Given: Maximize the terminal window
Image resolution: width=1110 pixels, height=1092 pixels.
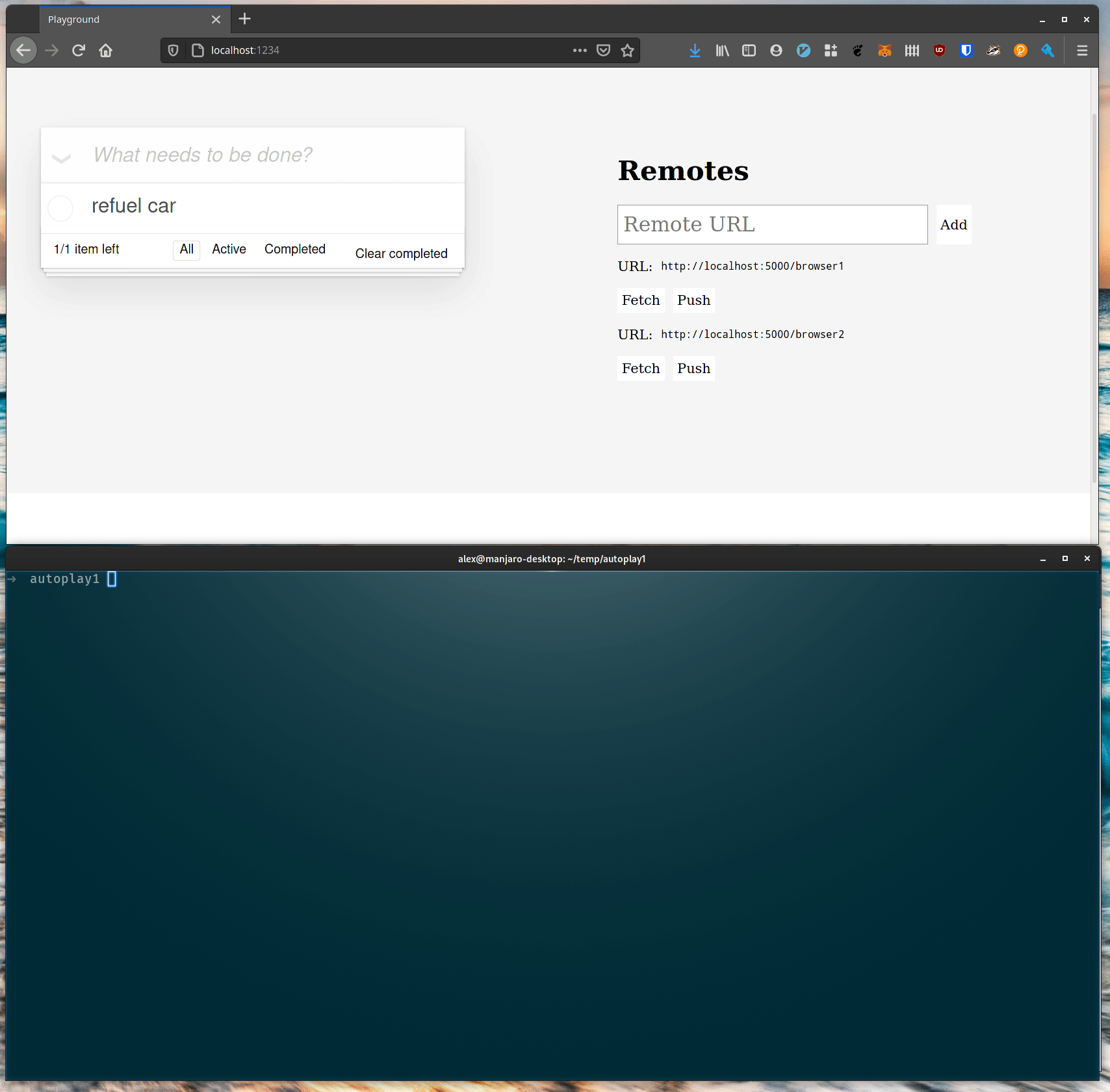Looking at the screenshot, I should pos(1065,559).
